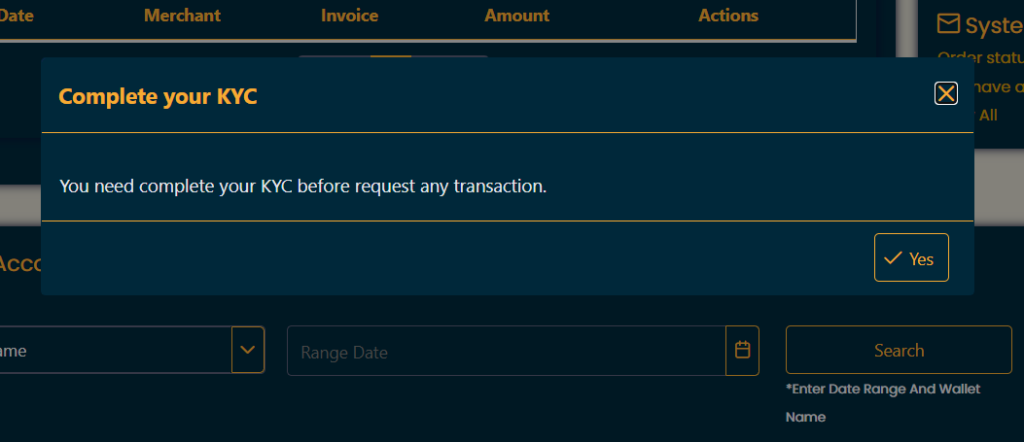Sort by the Invoice column header

(349, 15)
